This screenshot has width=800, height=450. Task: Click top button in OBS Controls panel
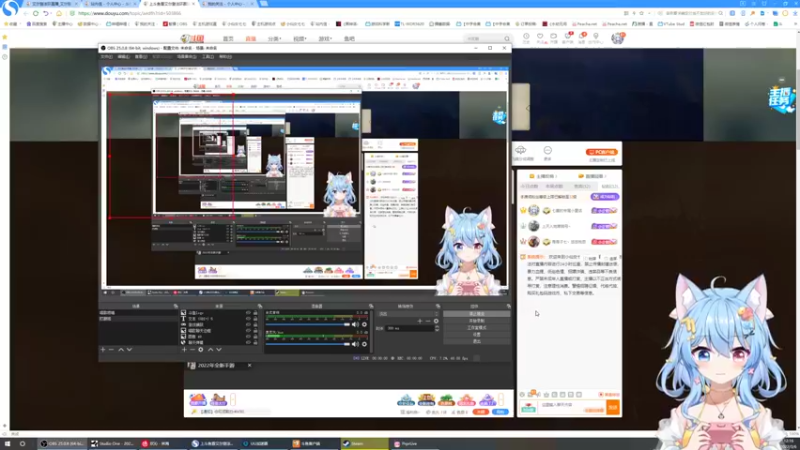pos(477,314)
